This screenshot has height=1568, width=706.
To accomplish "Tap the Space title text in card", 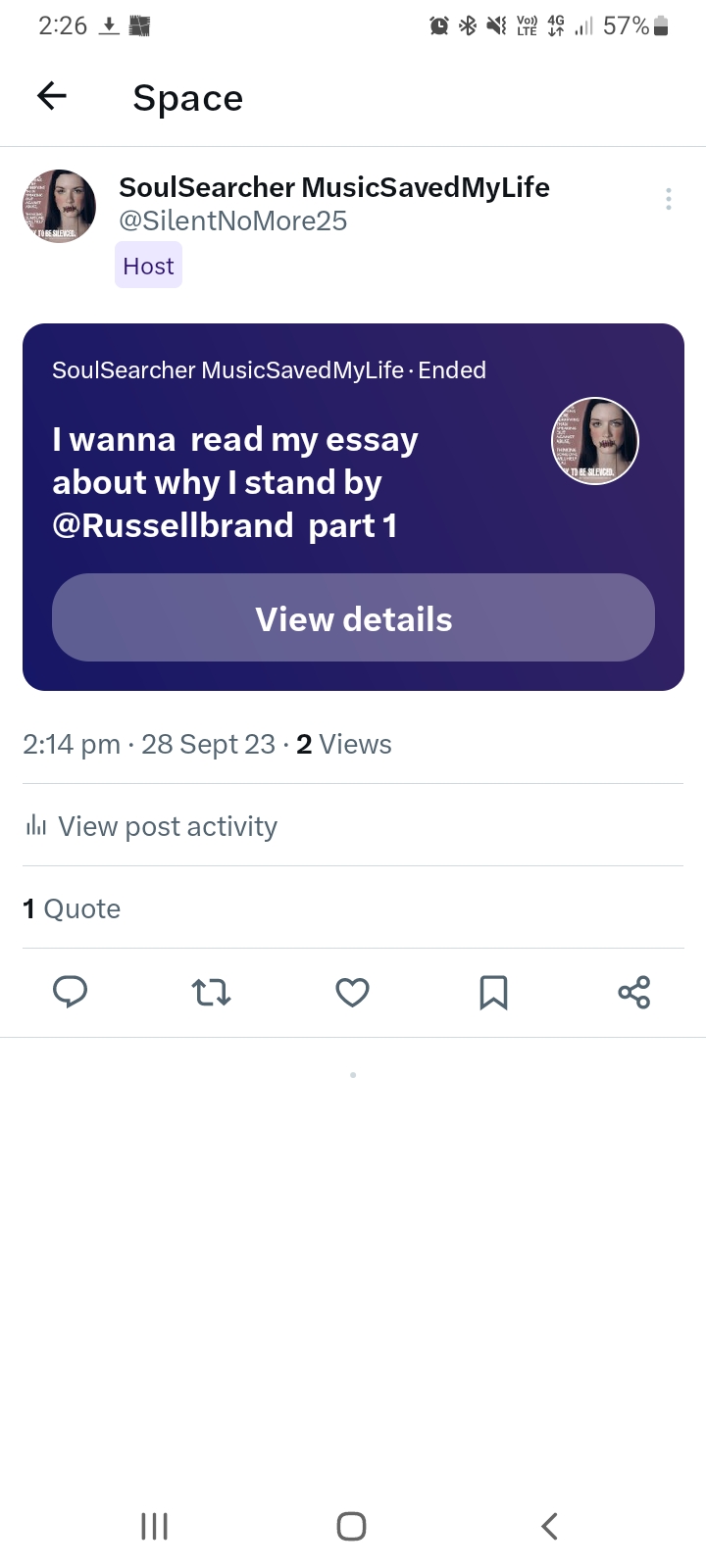I will click(235, 482).
